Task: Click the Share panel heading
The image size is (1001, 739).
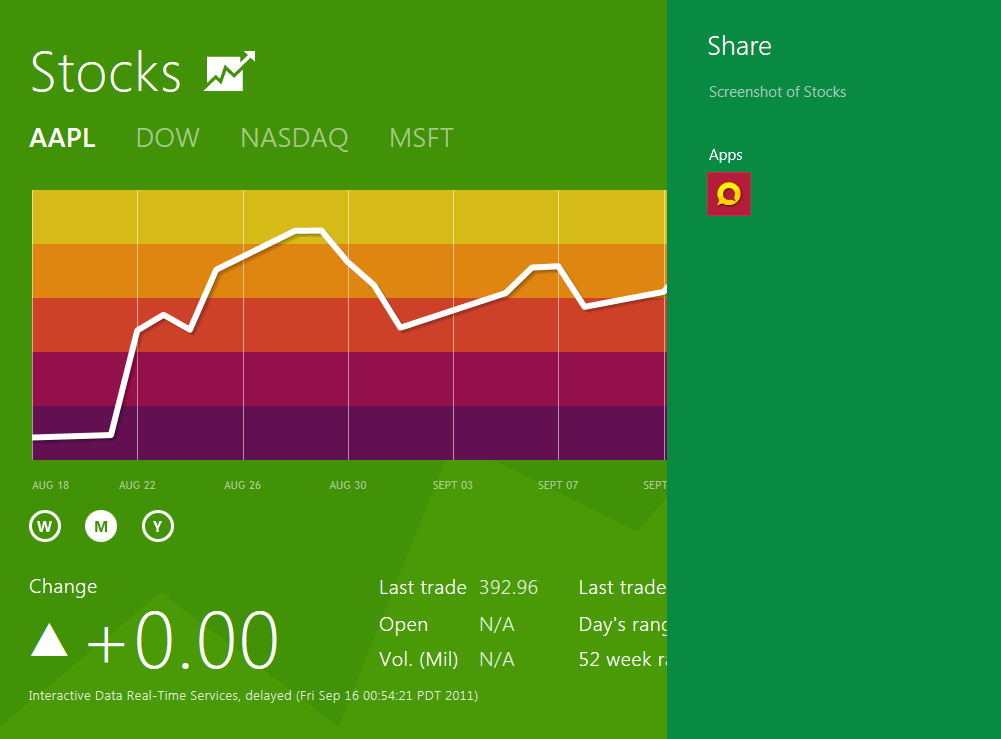Action: click(739, 46)
